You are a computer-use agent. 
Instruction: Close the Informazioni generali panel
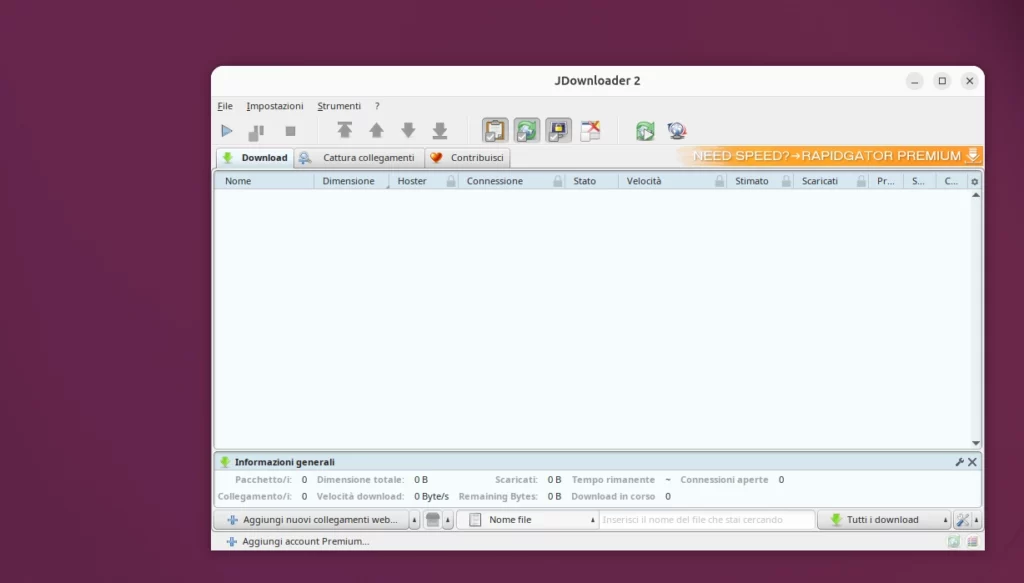click(x=972, y=462)
